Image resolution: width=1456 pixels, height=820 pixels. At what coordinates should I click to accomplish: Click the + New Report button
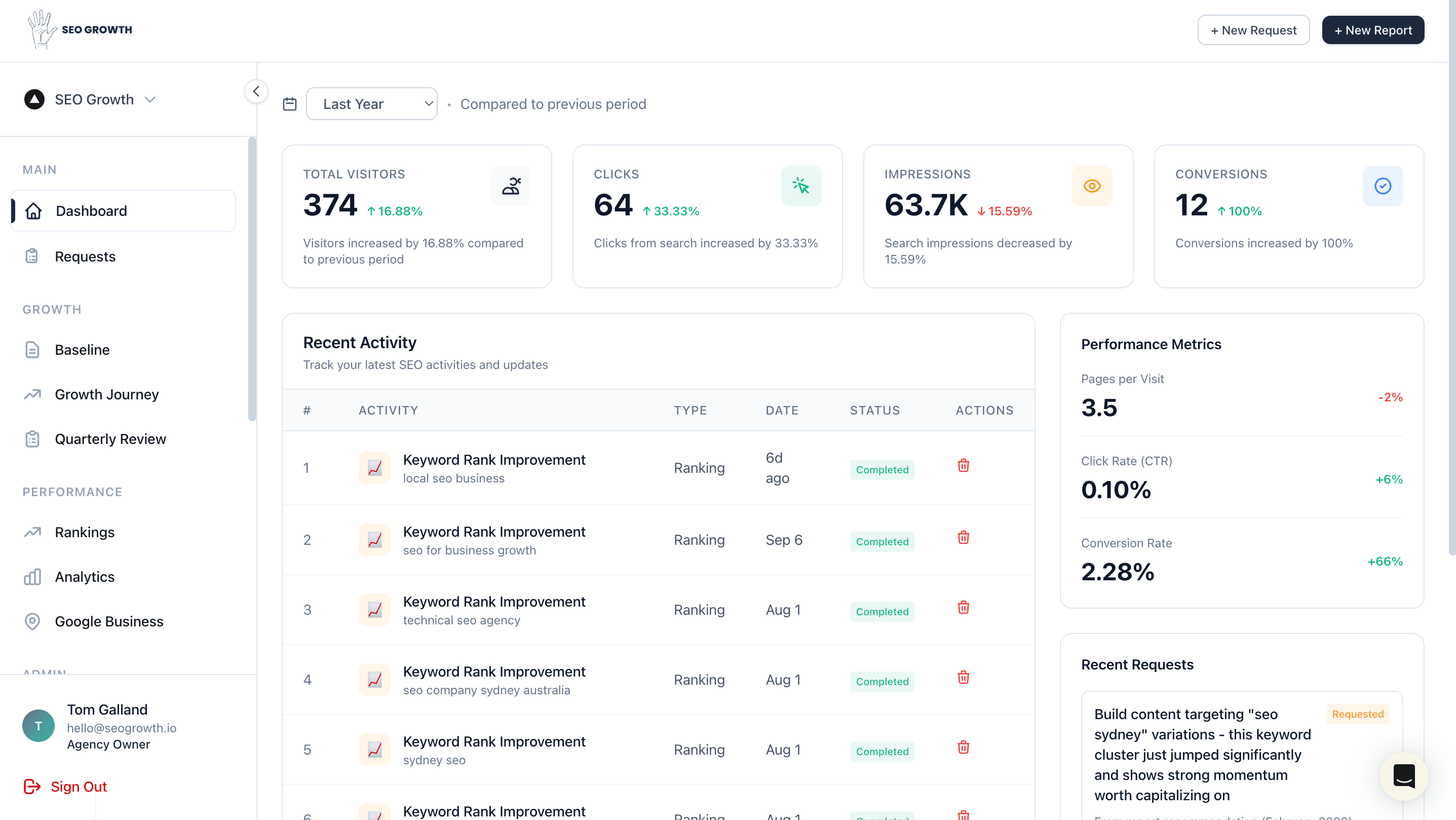pos(1373,30)
